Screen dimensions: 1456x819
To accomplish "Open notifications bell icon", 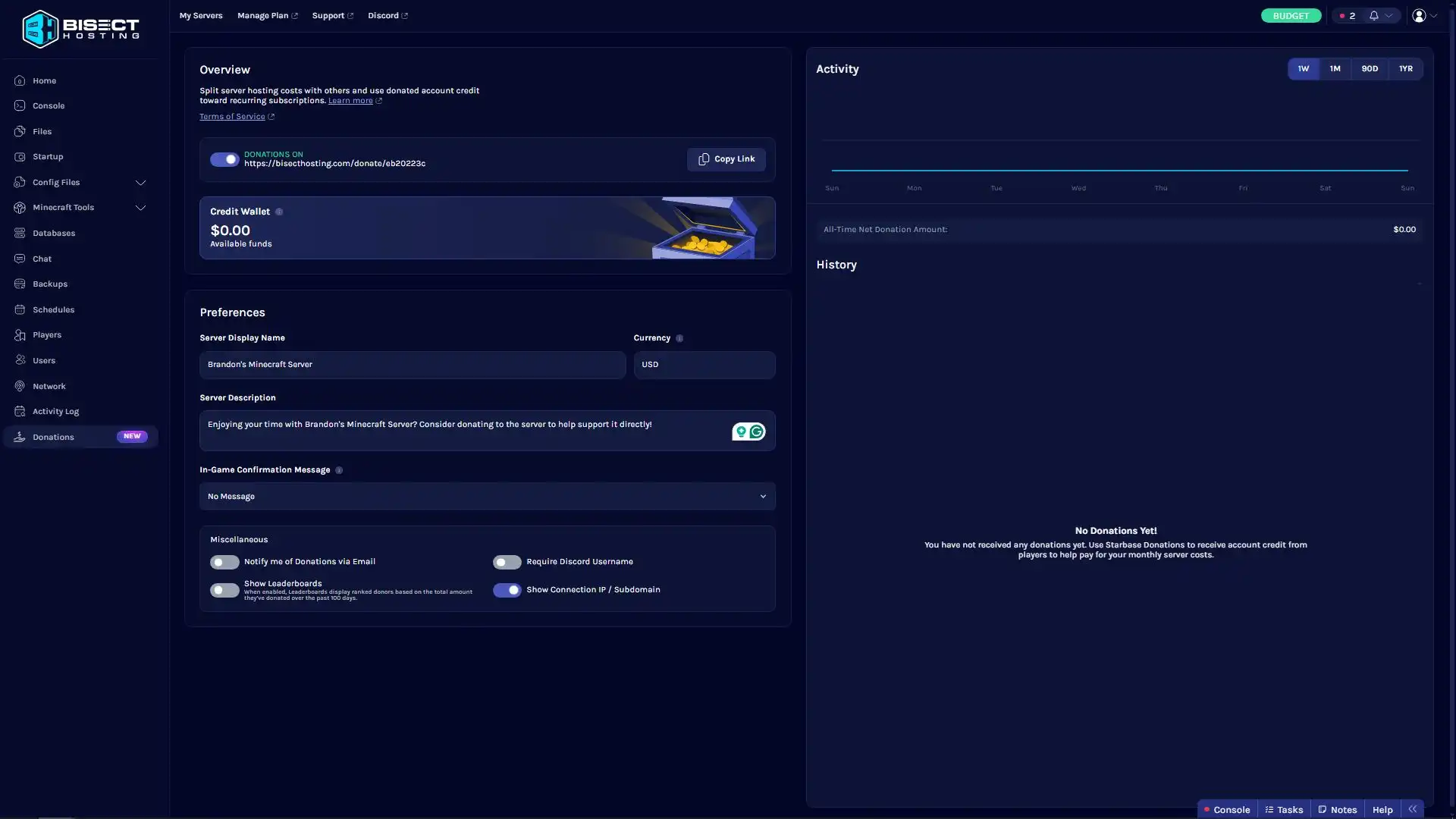I will 1373,16.
